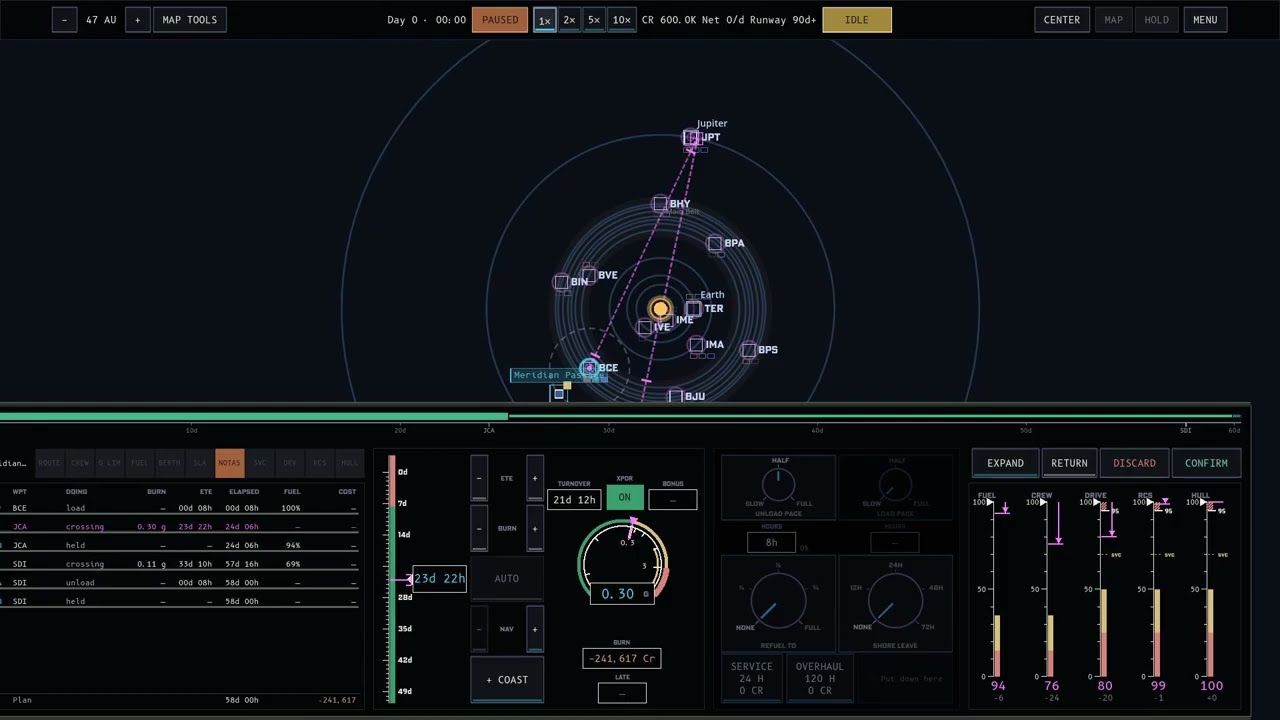The image size is (1280, 720).
Task: Toggle the XPDR ON switch
Action: [624, 497]
